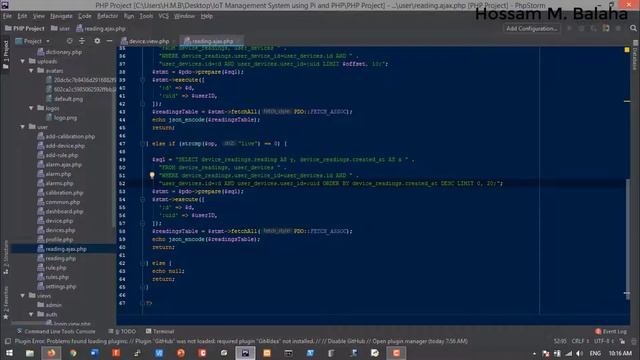640x360 pixels.
Task: Click the Plugin Error status message
Action: pyautogui.click(x=241, y=341)
